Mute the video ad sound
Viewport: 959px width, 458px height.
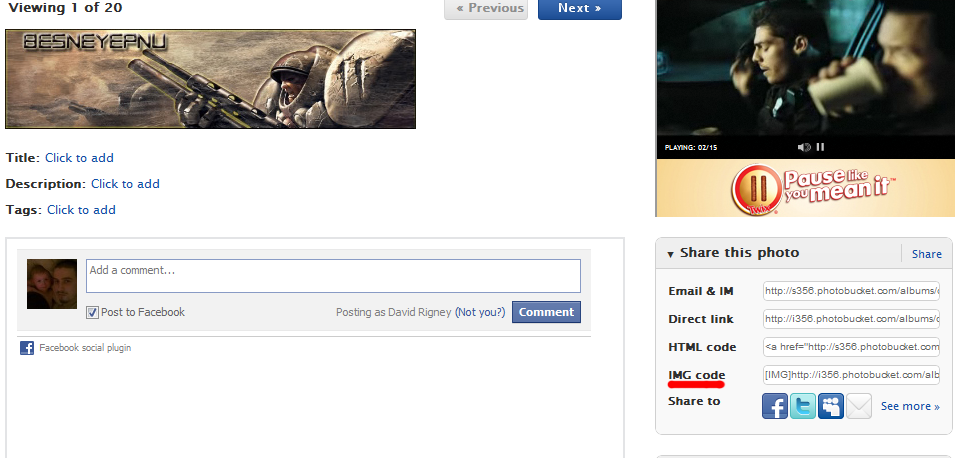[x=804, y=147]
